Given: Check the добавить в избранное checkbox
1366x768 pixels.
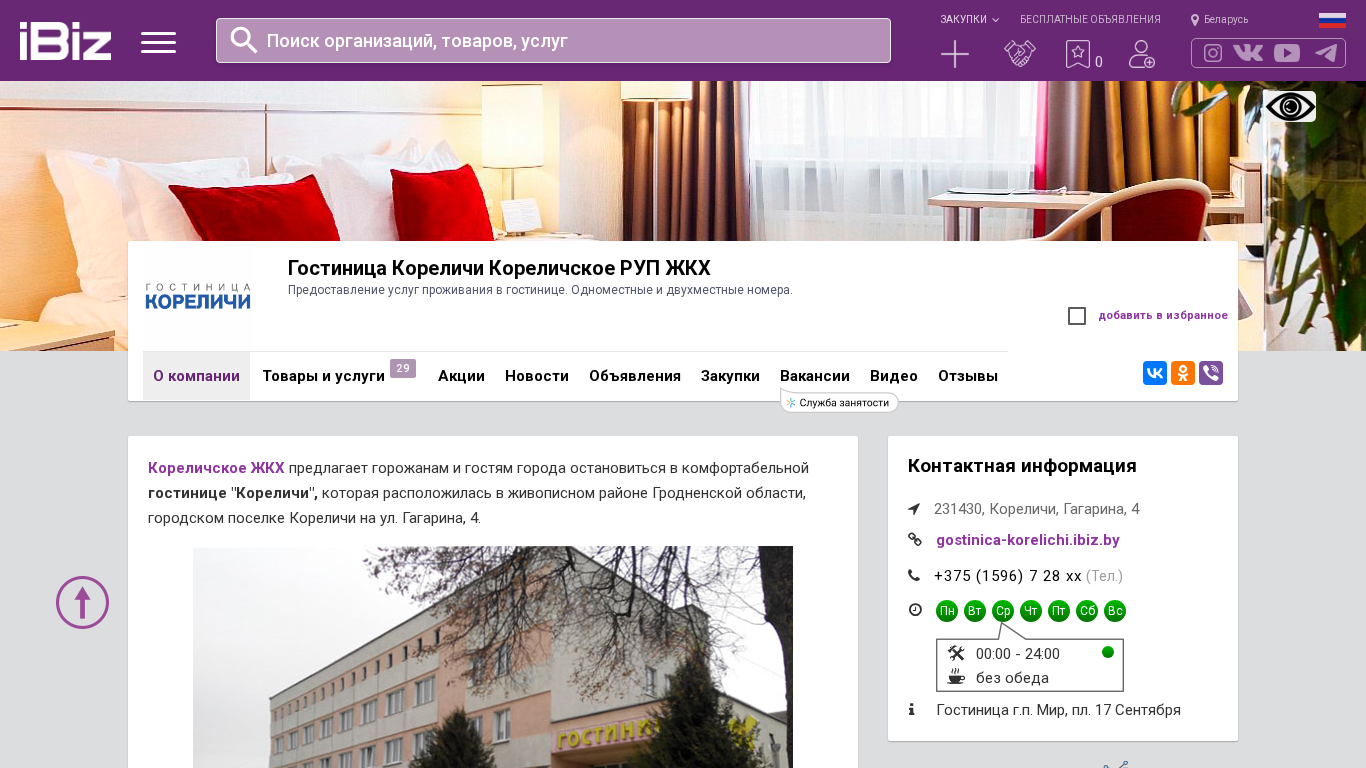Looking at the screenshot, I should [x=1077, y=316].
